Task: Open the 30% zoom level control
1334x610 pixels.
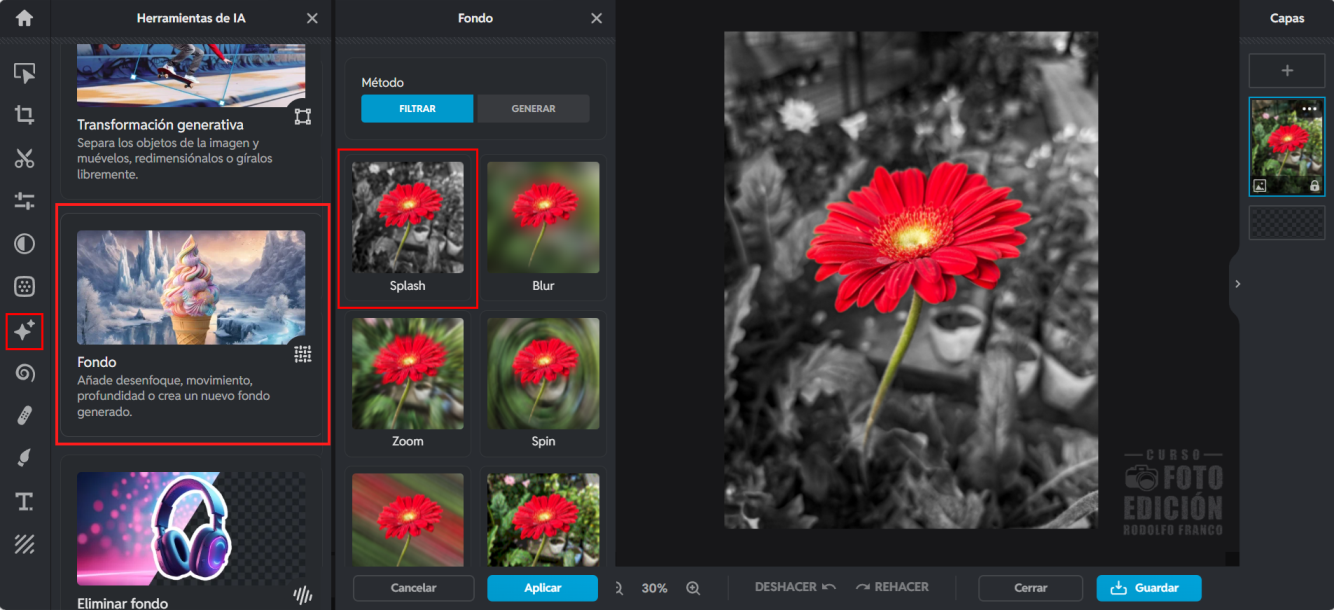Action: click(x=654, y=588)
